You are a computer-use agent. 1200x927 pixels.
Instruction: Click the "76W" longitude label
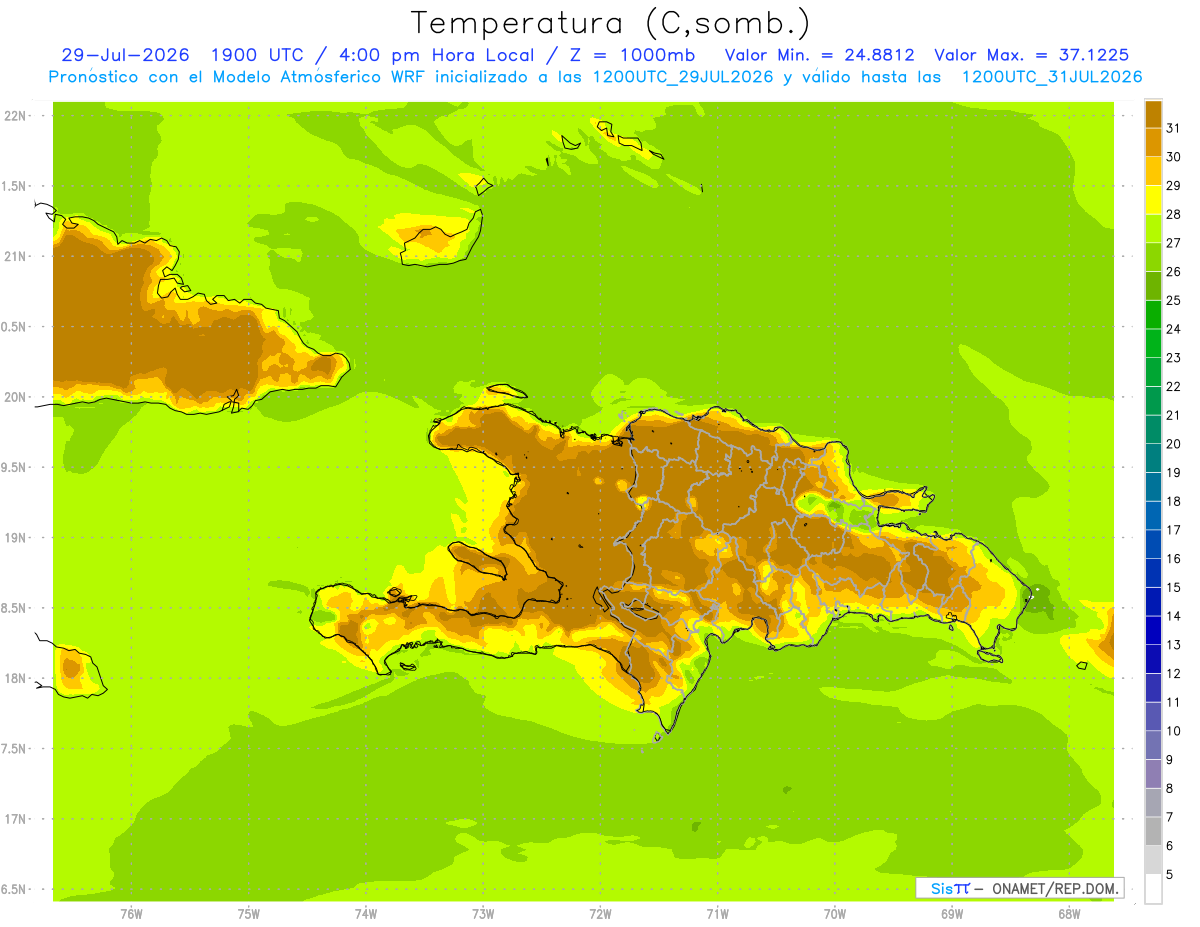[x=131, y=913]
